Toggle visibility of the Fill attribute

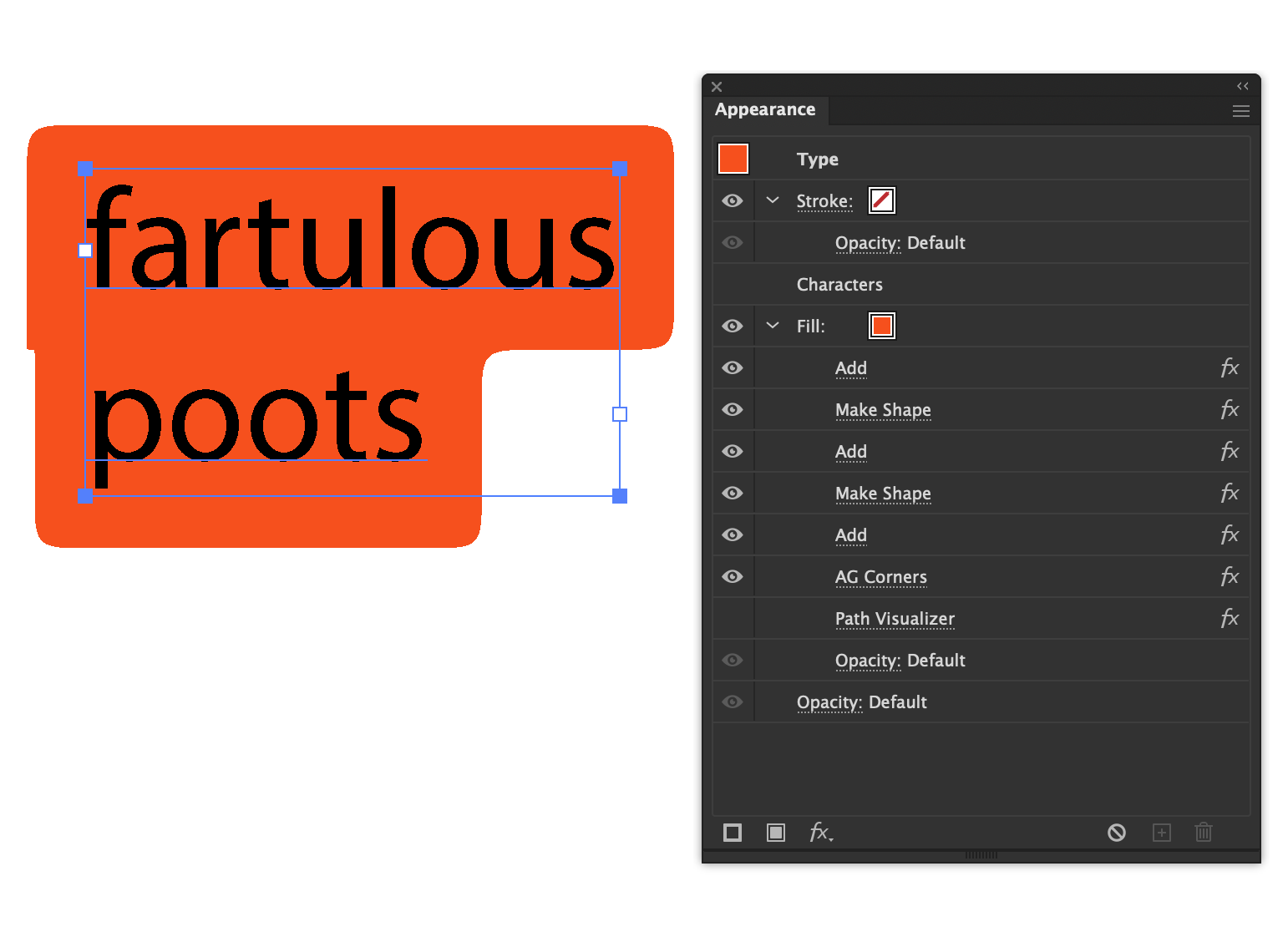(x=733, y=326)
